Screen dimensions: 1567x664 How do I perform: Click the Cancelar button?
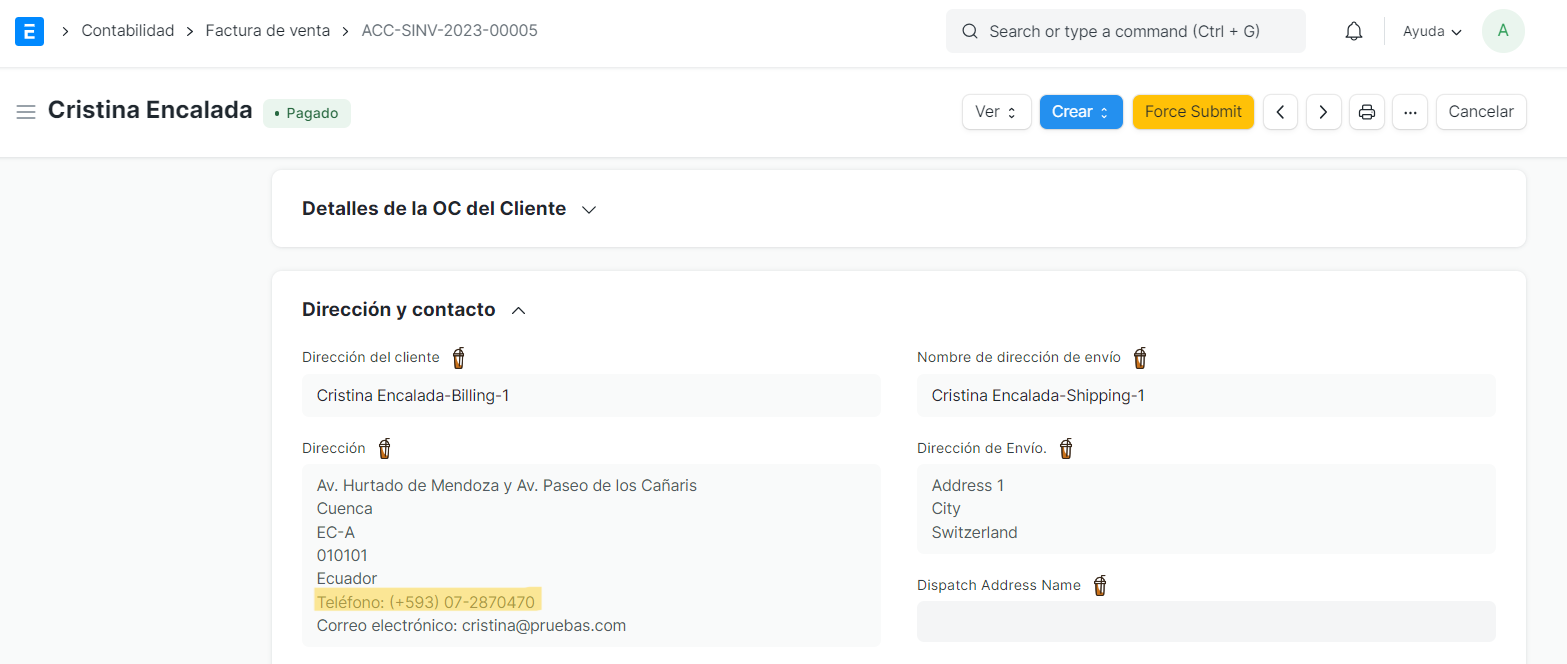(1480, 112)
